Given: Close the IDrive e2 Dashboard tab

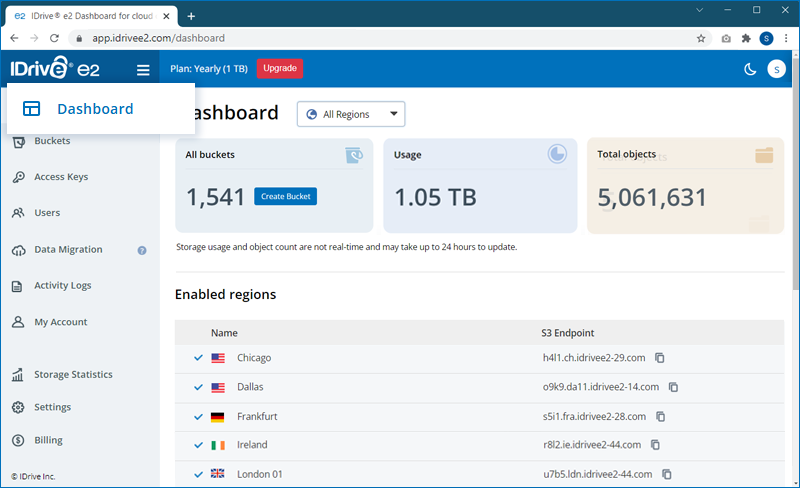Looking at the screenshot, I should (x=166, y=16).
